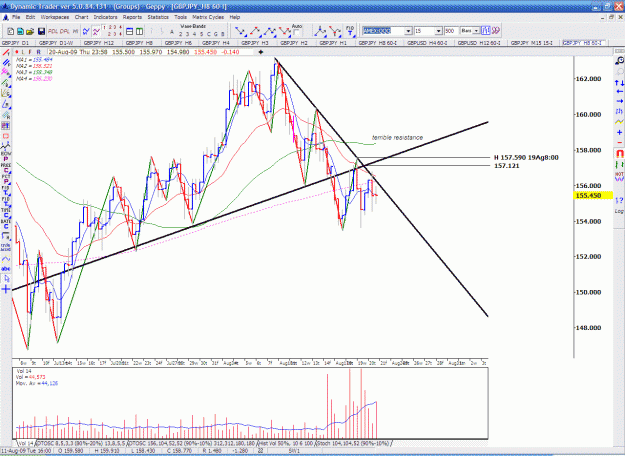625x456 pixels.
Task: Select the red rectangle drawing tool
Action: [6, 136]
